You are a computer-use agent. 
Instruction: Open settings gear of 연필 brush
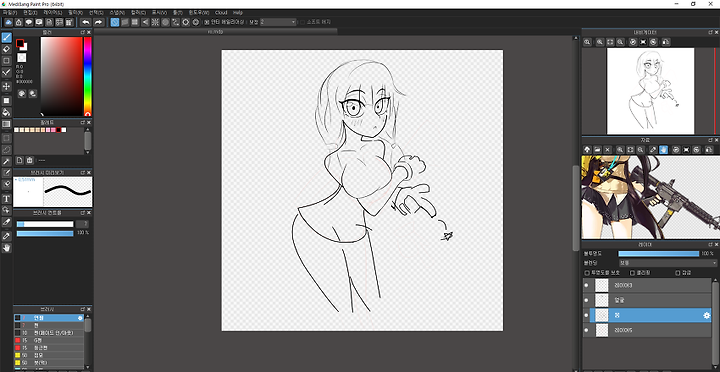pyautogui.click(x=80, y=318)
